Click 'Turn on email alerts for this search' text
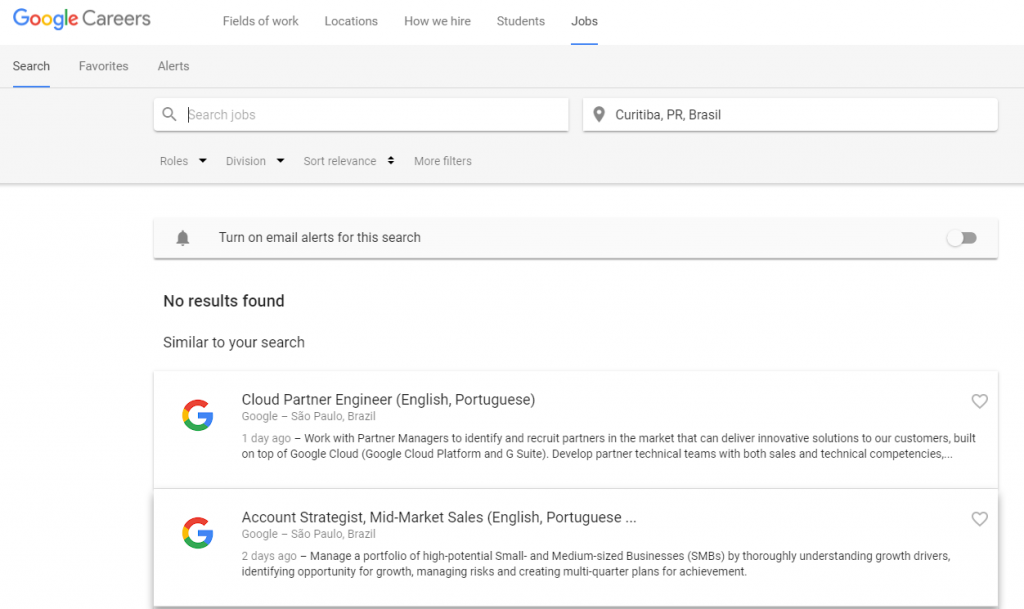 click(319, 238)
